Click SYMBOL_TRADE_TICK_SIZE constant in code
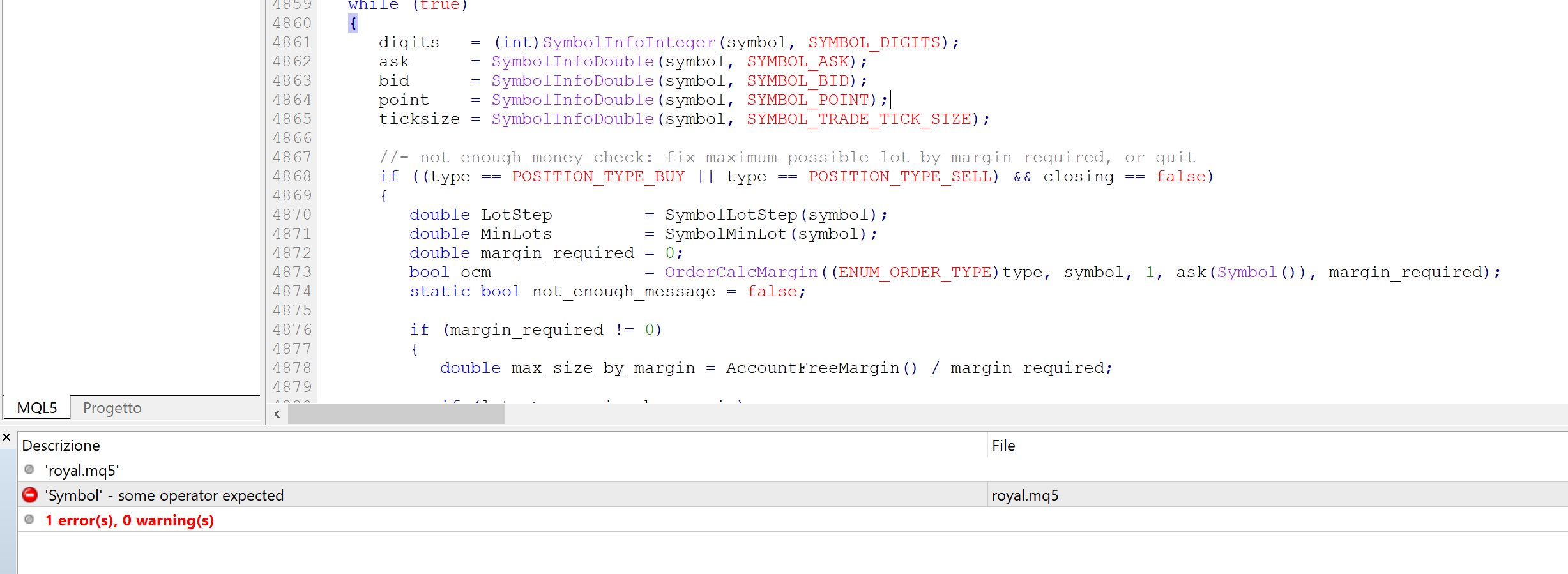Screen dimensions: 1568x574 pos(859,119)
